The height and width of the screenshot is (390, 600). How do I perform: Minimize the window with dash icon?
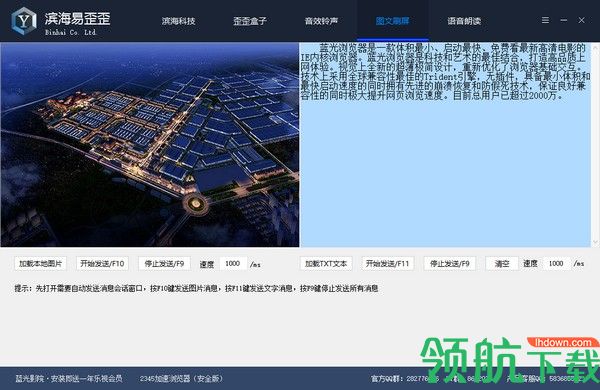tap(564, 20)
